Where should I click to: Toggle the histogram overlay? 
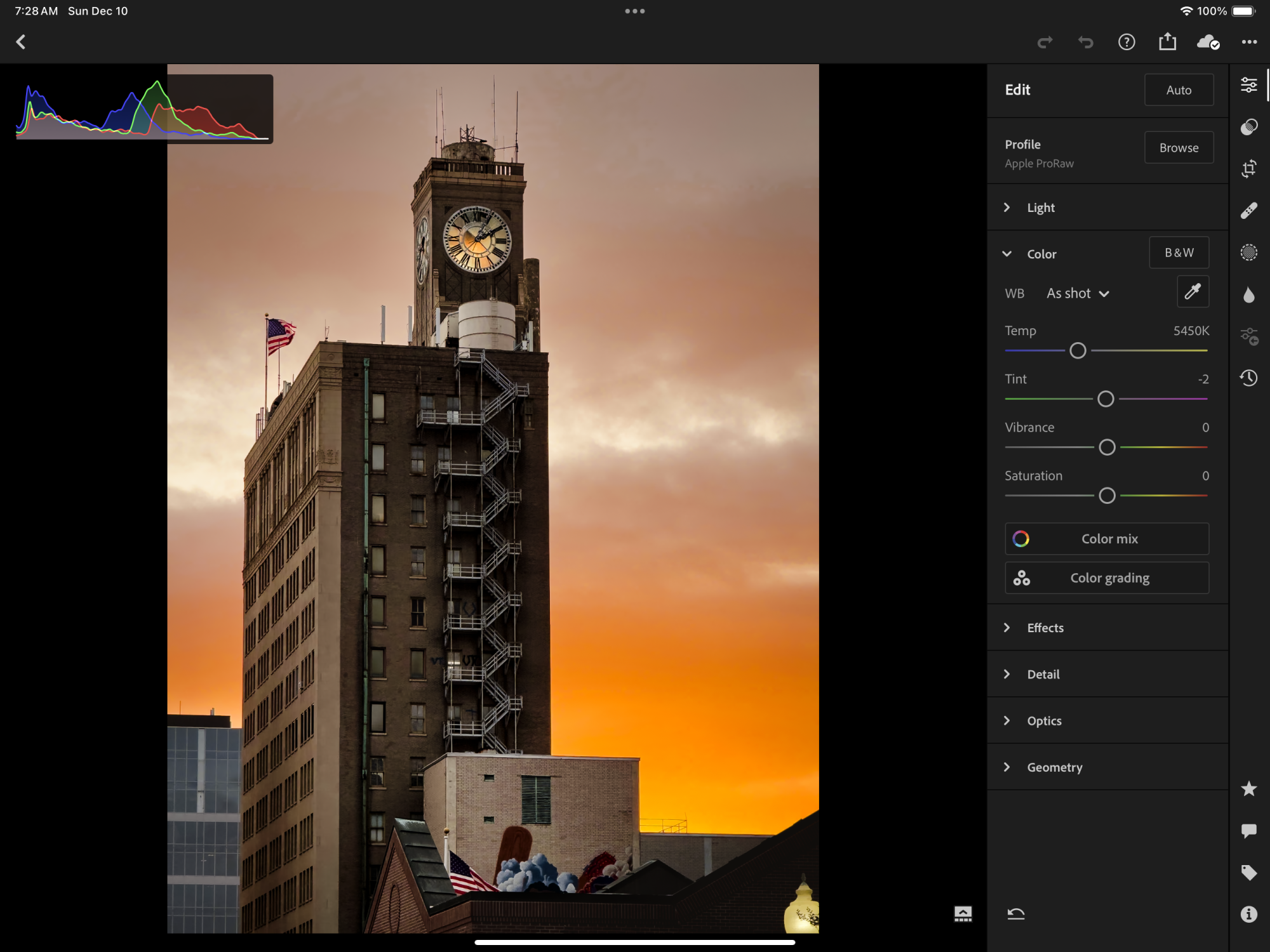(144, 109)
